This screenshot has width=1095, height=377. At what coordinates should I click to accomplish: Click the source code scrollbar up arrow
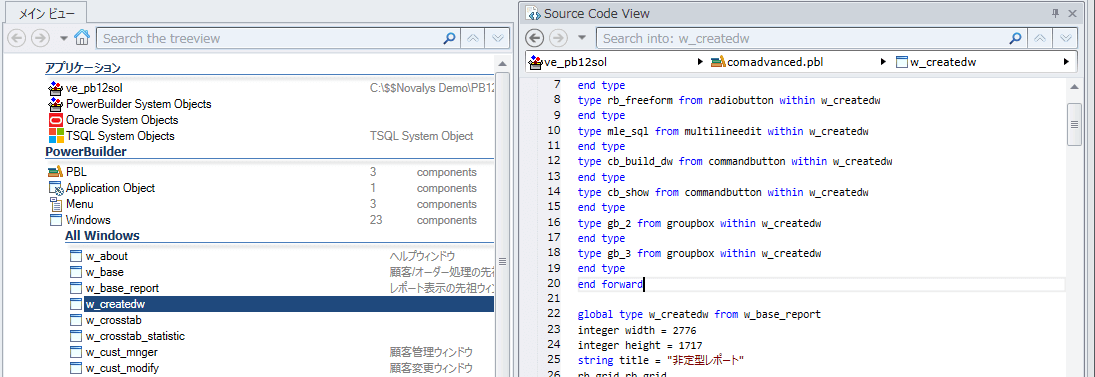(1075, 87)
